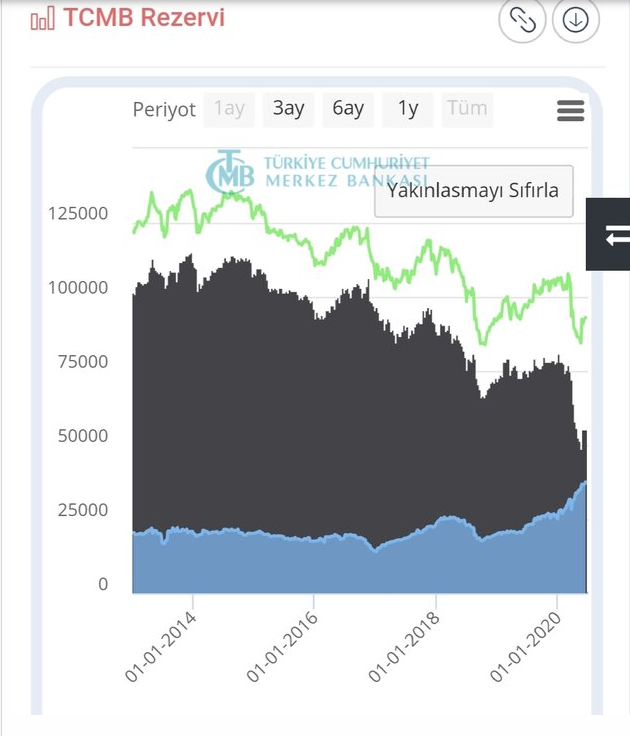Select the 3ay period option

(288, 109)
